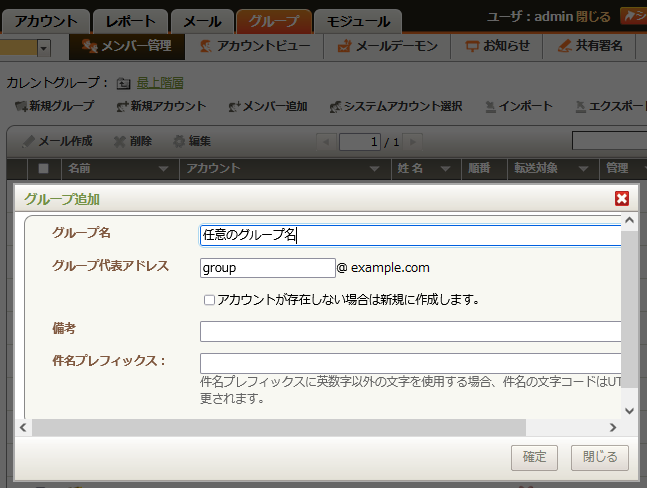Click the pencil icon of メール作成
Image resolution: width=647 pixels, height=488 pixels.
coord(28,141)
